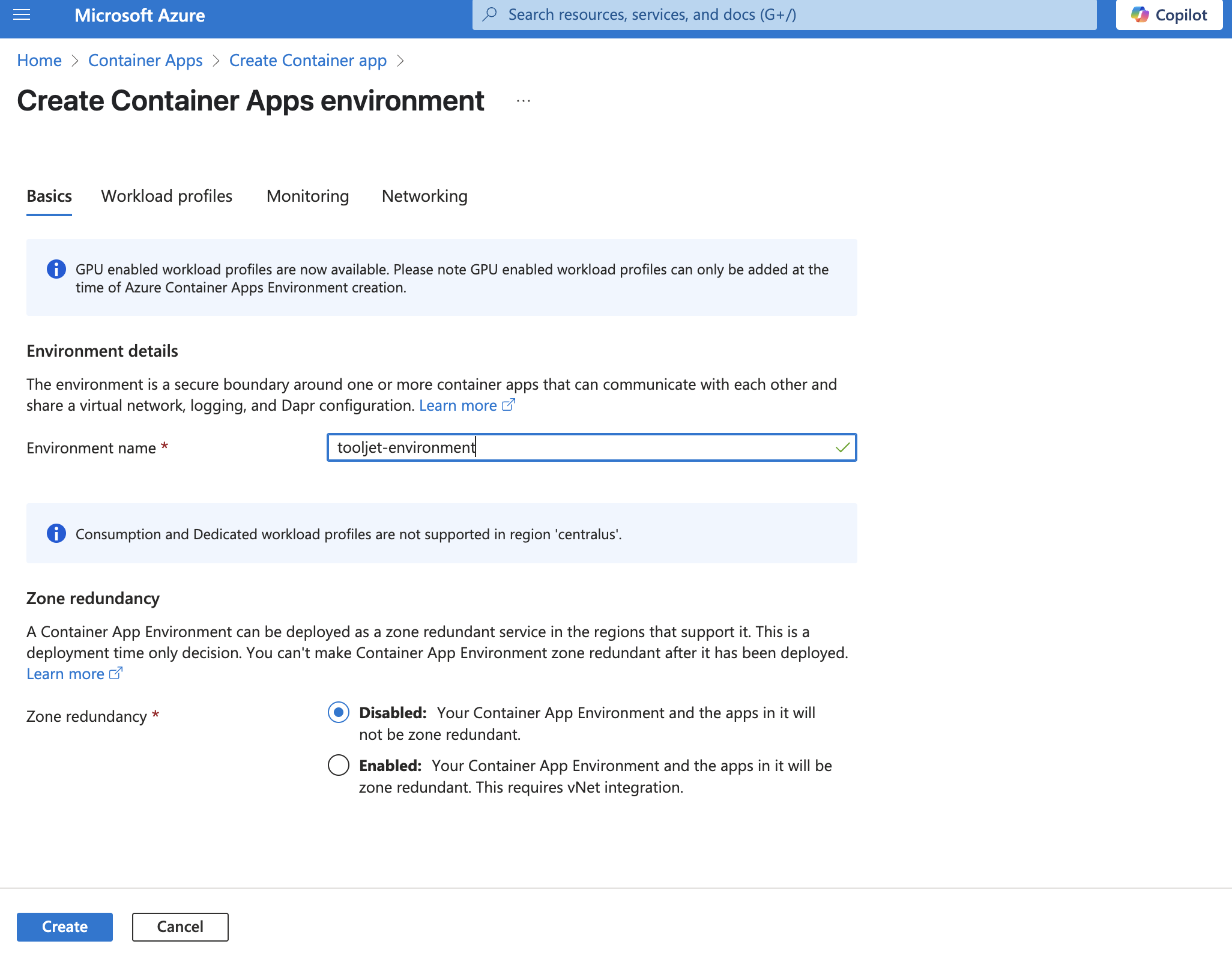
Task: Open the ellipsis menu next to page title
Action: [x=523, y=100]
